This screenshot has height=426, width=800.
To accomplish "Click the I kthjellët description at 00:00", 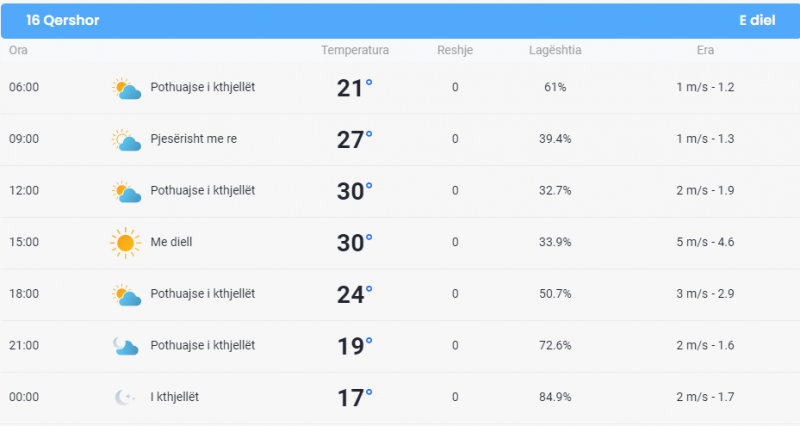I will click(x=174, y=397).
